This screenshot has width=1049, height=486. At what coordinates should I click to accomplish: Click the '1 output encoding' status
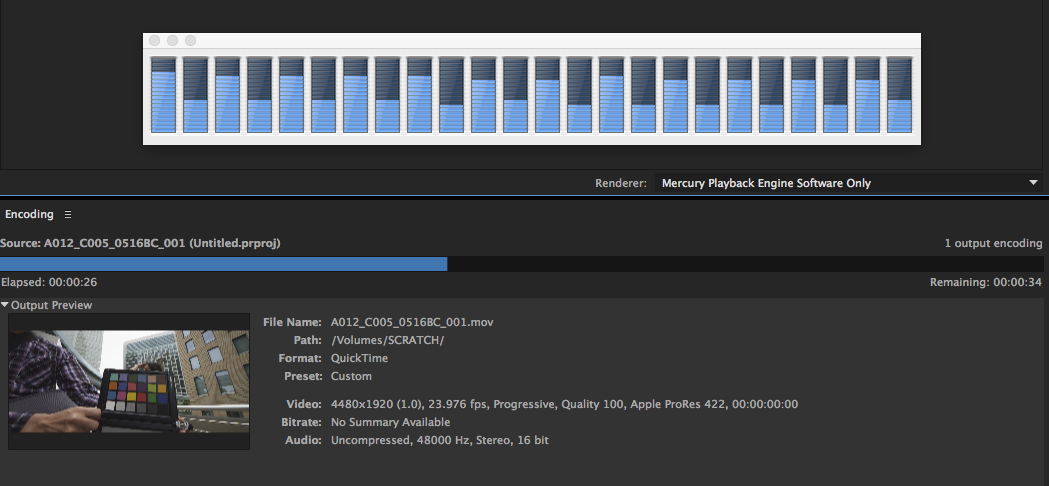pos(993,244)
